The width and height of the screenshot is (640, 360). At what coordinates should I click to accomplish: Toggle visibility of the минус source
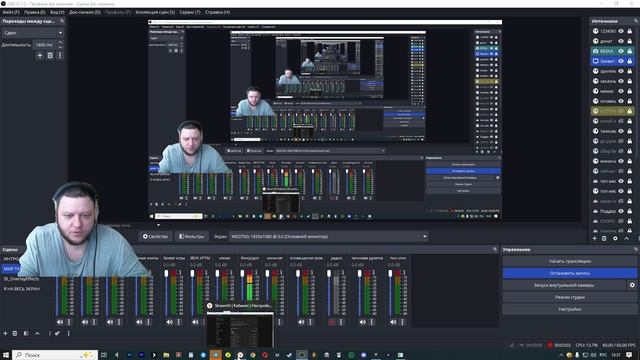(621, 91)
